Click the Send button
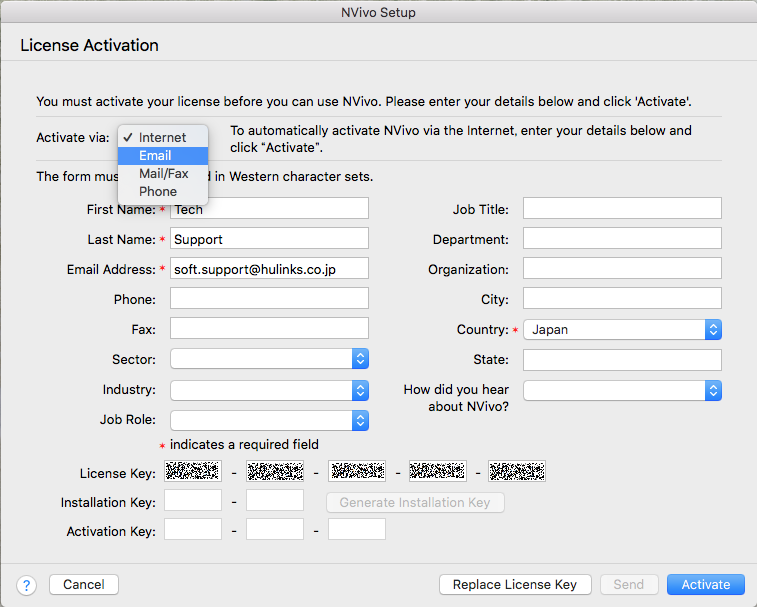The image size is (757, 607). click(629, 585)
